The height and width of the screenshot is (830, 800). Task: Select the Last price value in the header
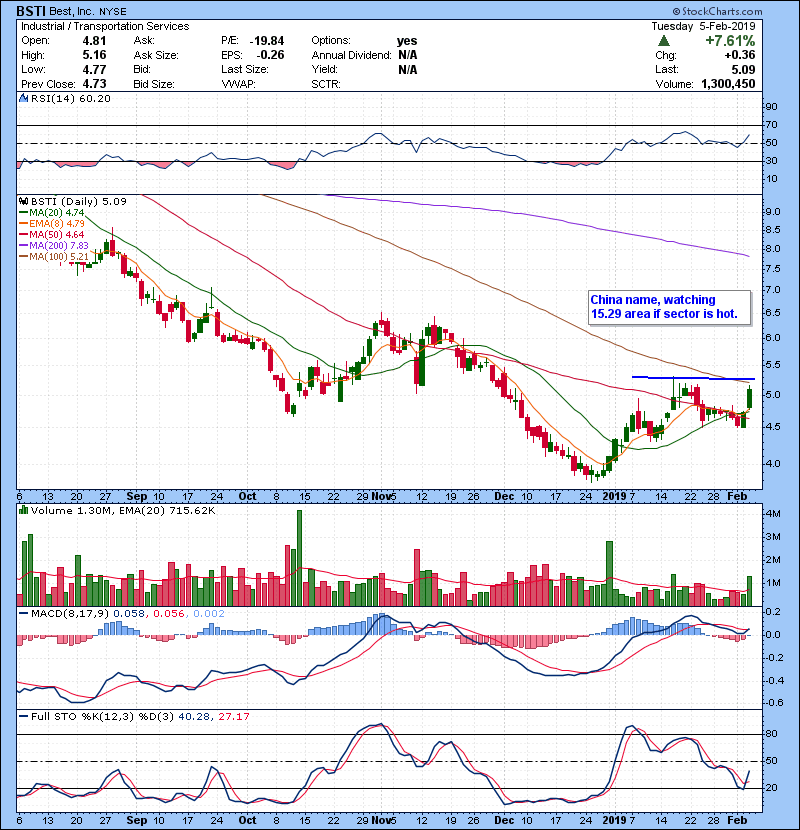coord(743,69)
